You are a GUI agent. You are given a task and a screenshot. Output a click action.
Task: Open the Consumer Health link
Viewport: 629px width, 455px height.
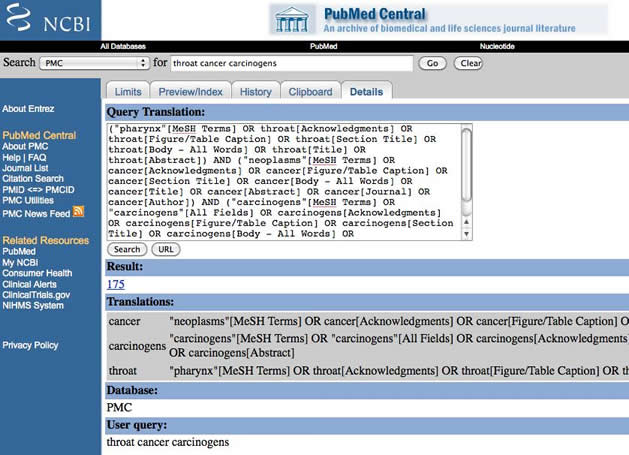[37, 273]
